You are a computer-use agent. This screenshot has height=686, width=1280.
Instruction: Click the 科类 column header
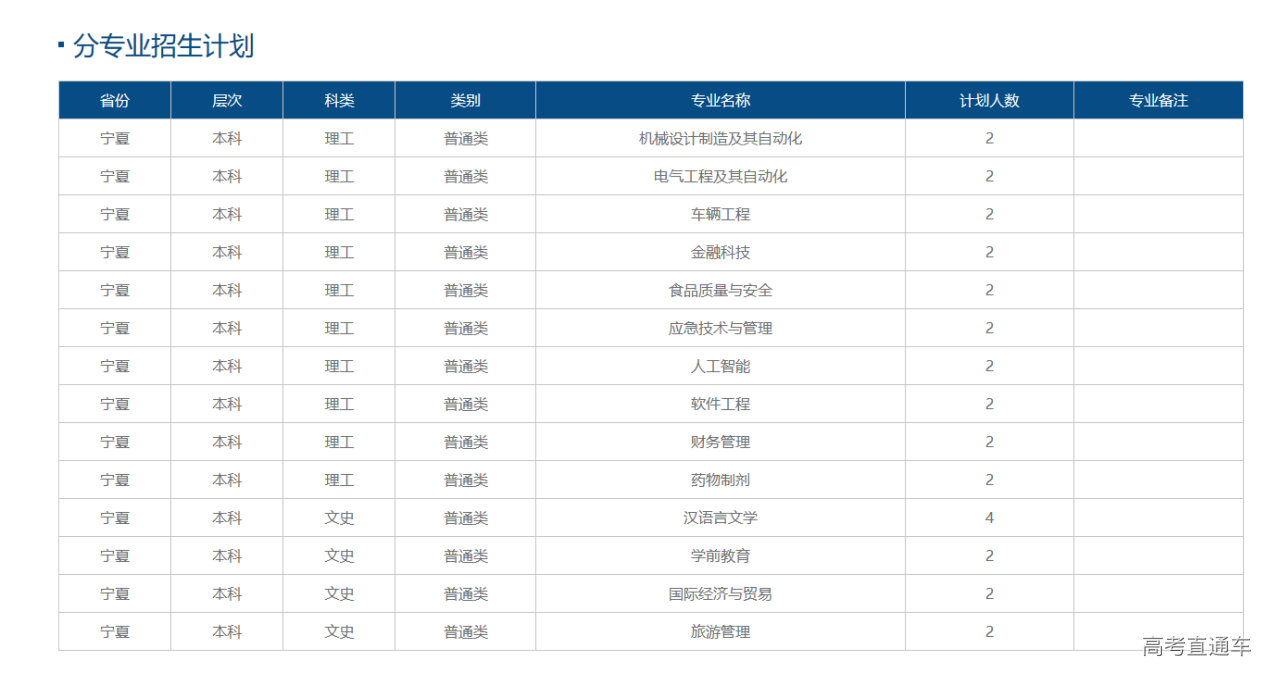[339, 100]
